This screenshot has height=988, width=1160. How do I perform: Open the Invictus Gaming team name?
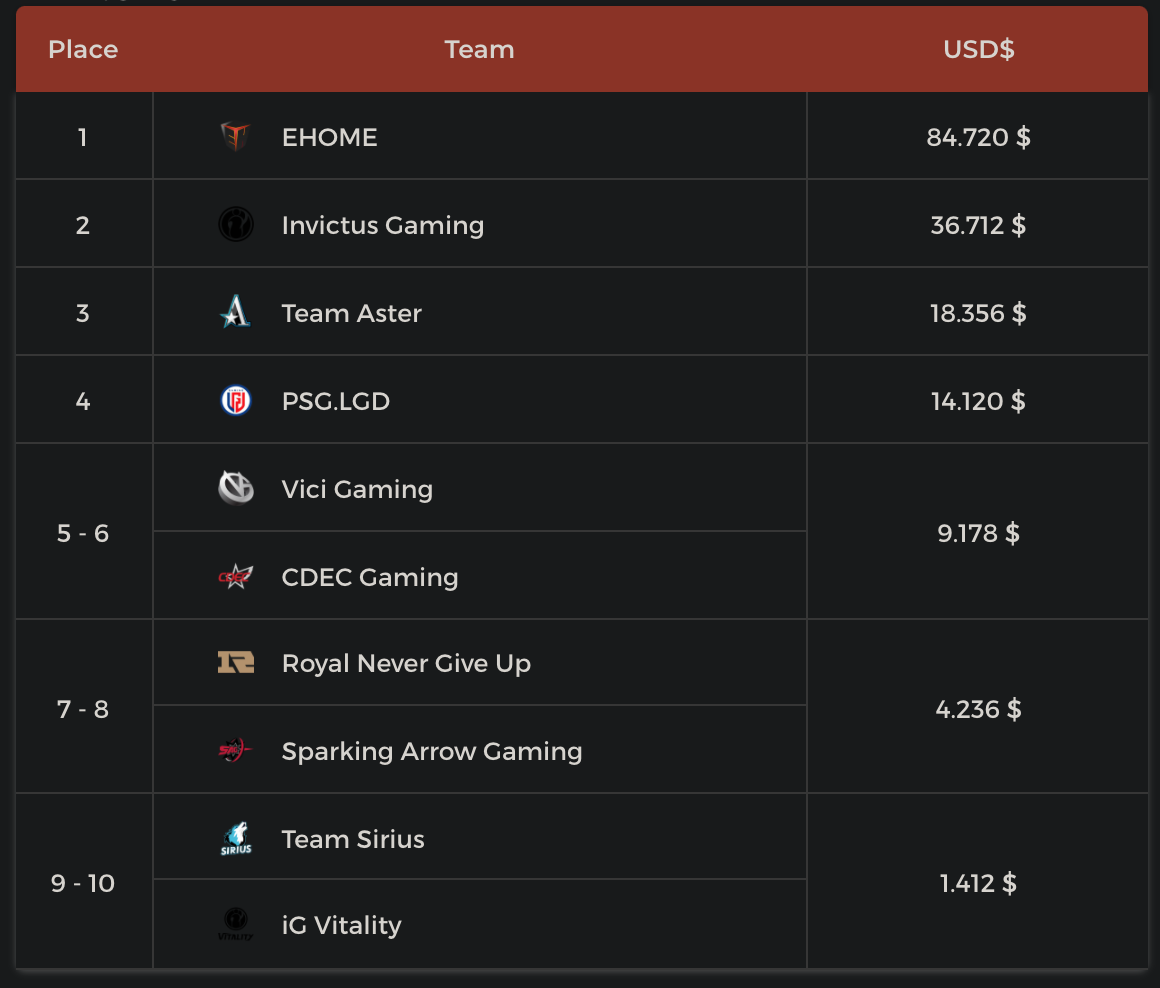click(x=383, y=225)
